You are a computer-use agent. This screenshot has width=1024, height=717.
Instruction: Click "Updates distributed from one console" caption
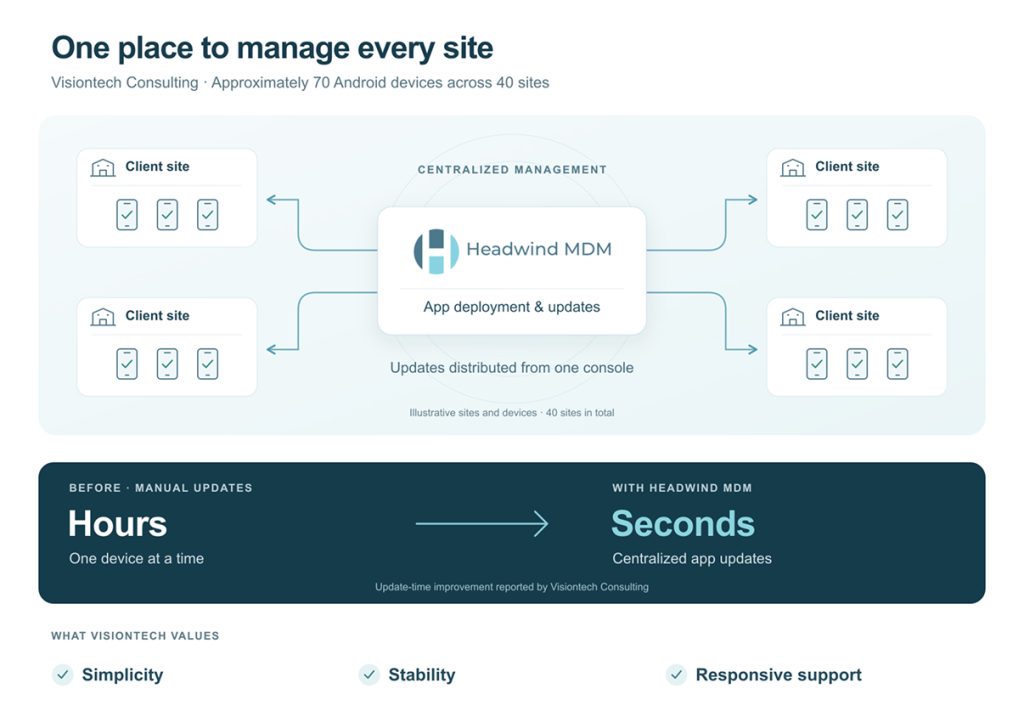(x=511, y=368)
